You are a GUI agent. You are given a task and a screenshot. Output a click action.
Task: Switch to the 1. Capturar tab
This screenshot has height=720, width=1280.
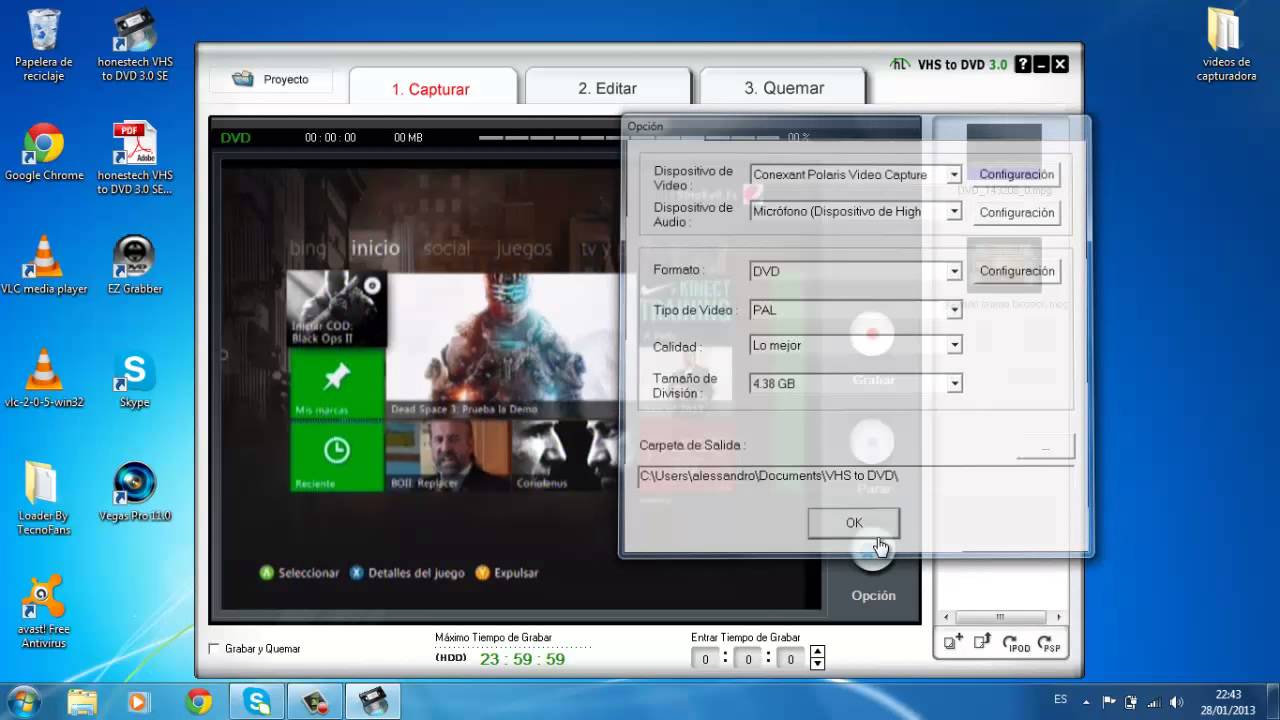coord(431,88)
